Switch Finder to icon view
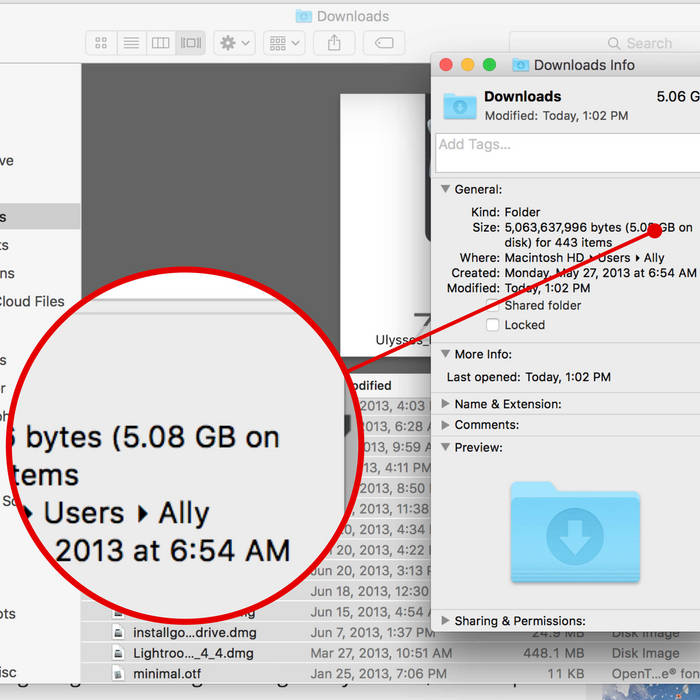This screenshot has width=700, height=700. pyautogui.click(x=101, y=43)
